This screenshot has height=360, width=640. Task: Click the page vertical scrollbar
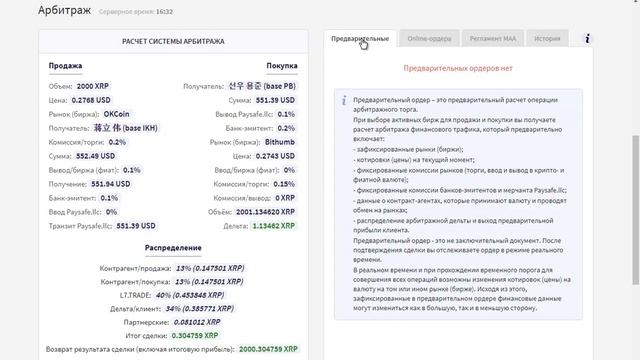coord(636,210)
